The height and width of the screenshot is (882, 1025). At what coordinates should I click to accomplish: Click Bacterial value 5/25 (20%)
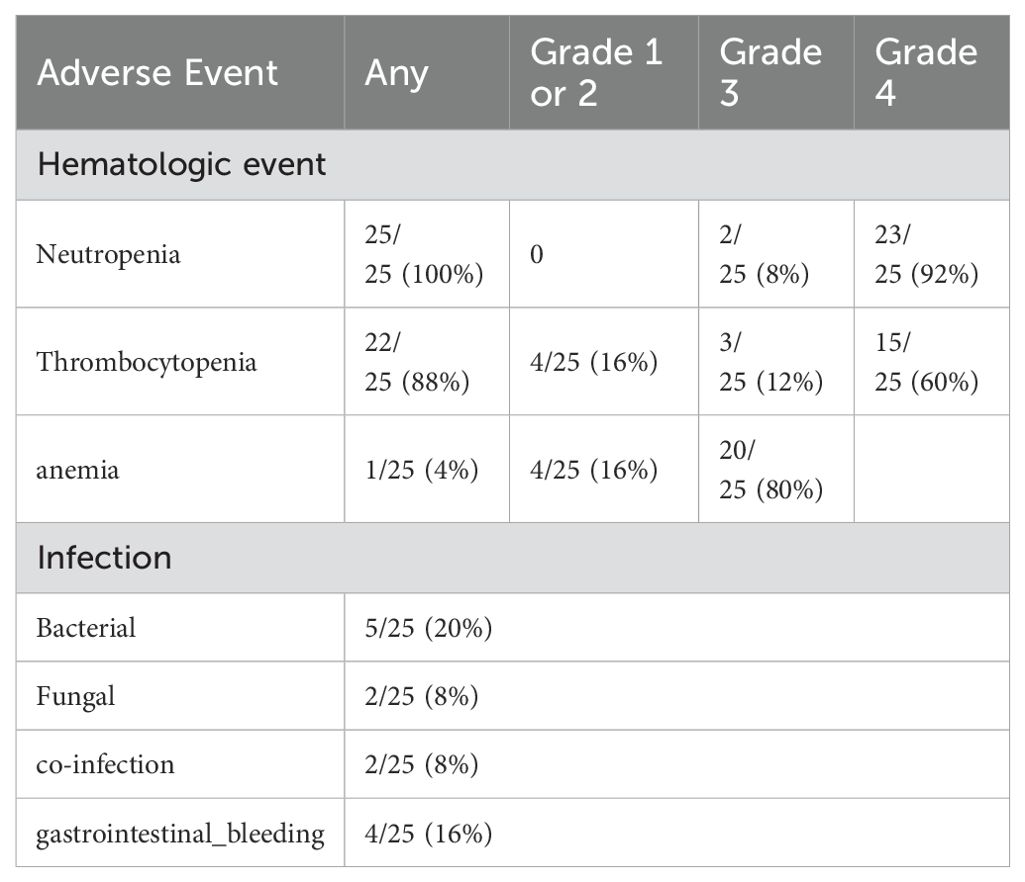tap(428, 628)
